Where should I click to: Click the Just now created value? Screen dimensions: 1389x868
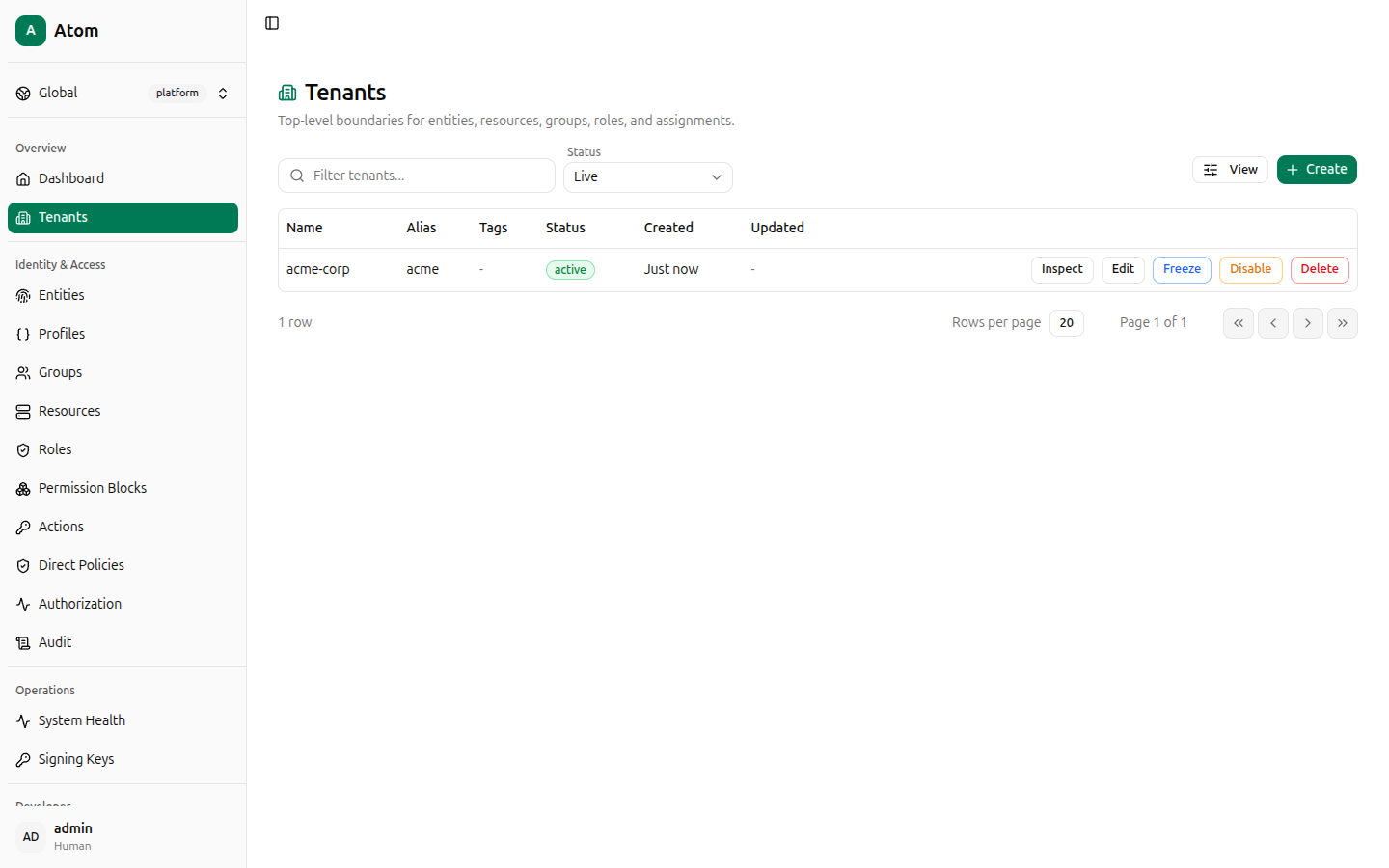tap(671, 270)
